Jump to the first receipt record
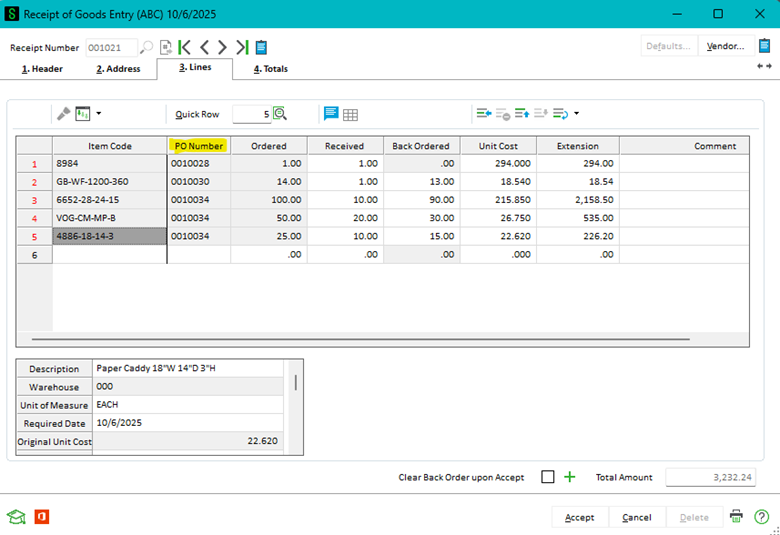This screenshot has width=780, height=535. [185, 47]
